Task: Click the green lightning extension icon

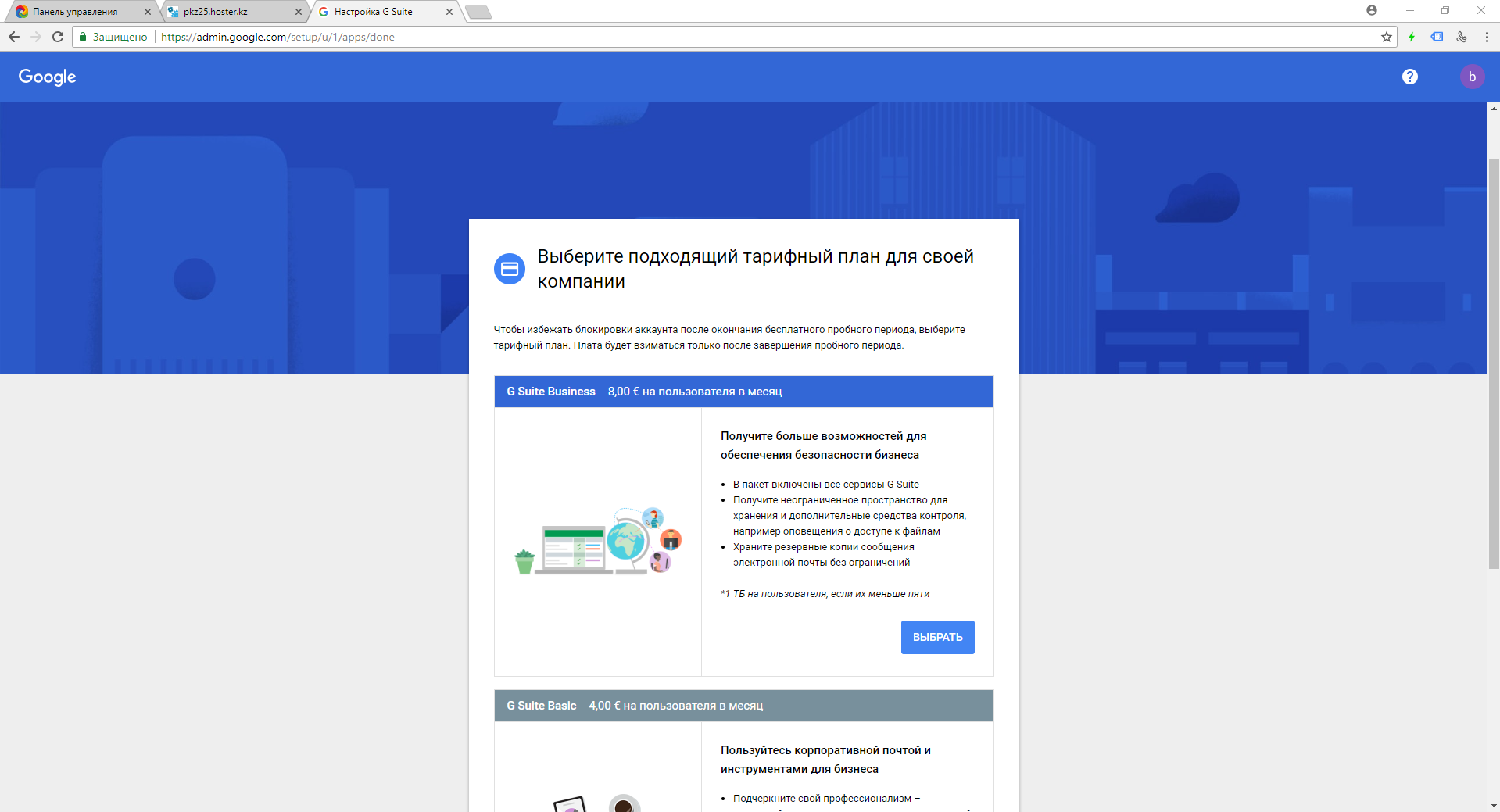Action: (x=1412, y=37)
